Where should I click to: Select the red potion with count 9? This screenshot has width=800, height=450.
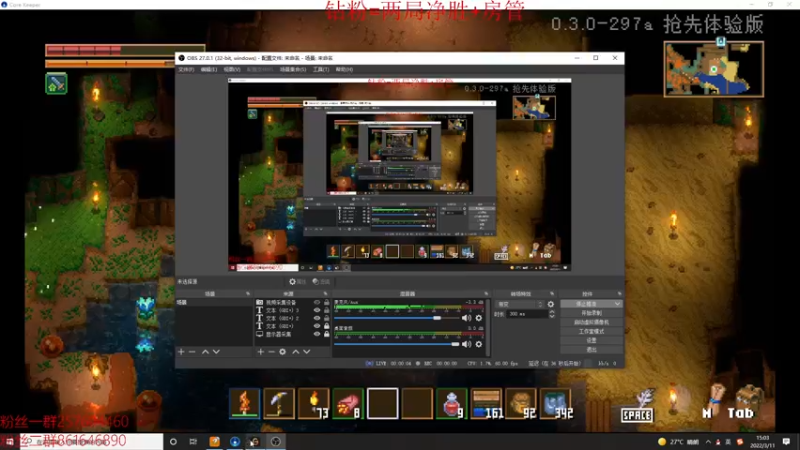[x=452, y=404]
